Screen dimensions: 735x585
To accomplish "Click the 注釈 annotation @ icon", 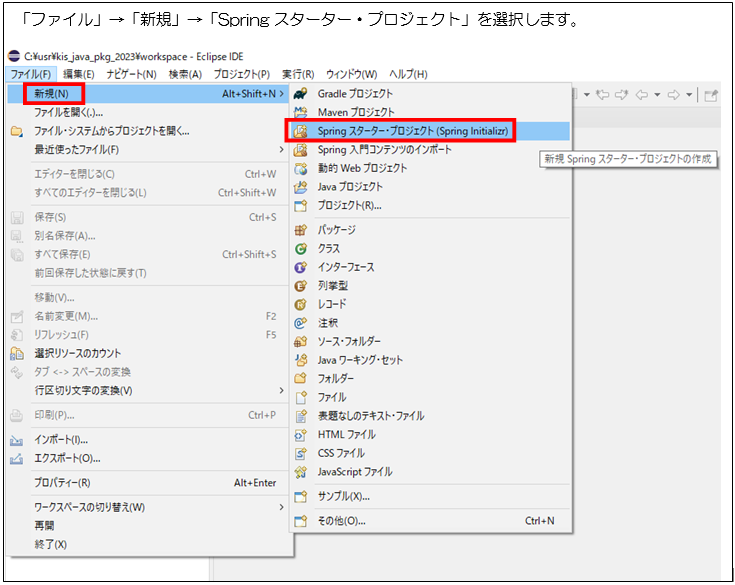I will (300, 323).
